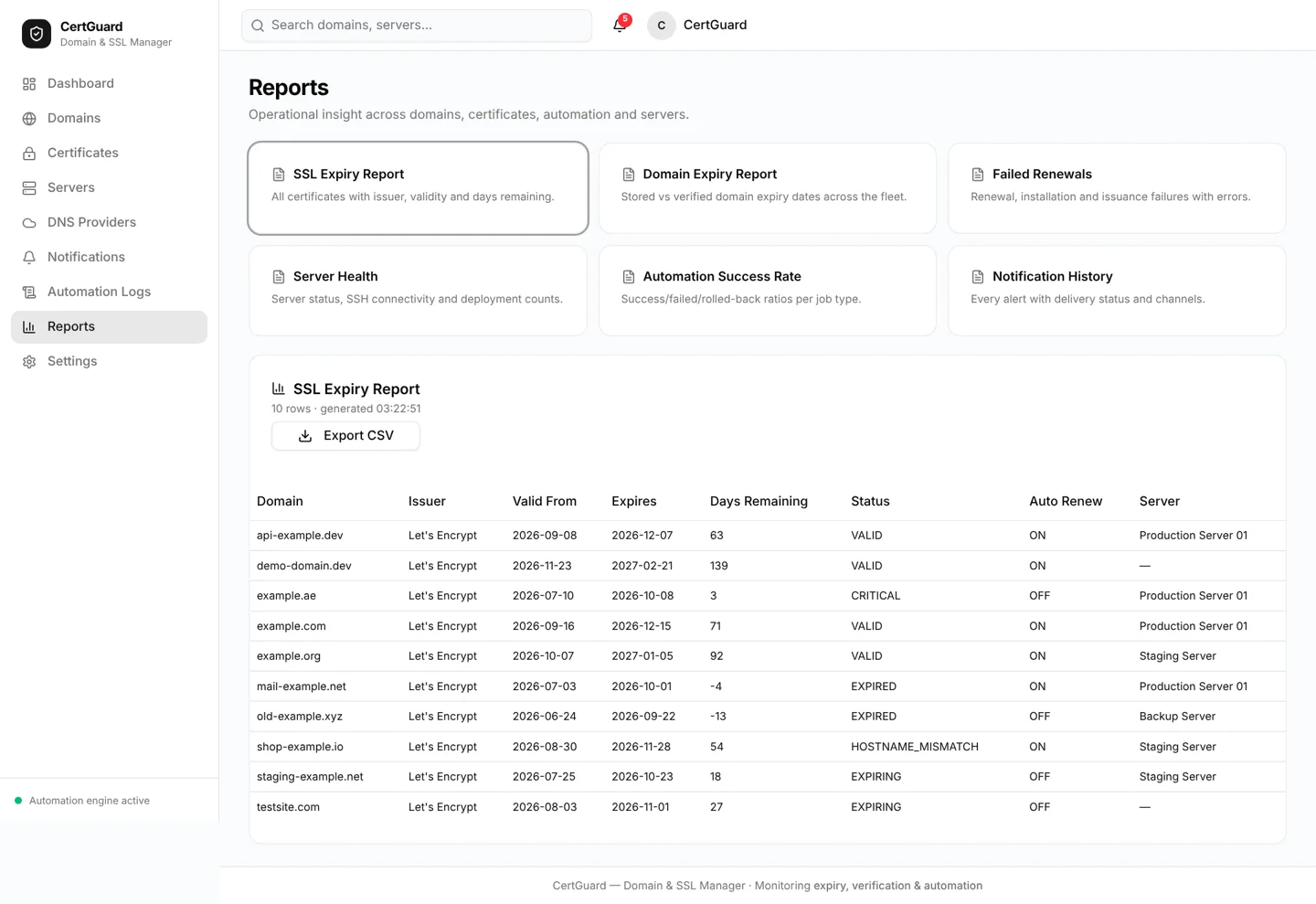Click the user avatar with letter C
This screenshot has width=1316, height=904.
click(662, 26)
